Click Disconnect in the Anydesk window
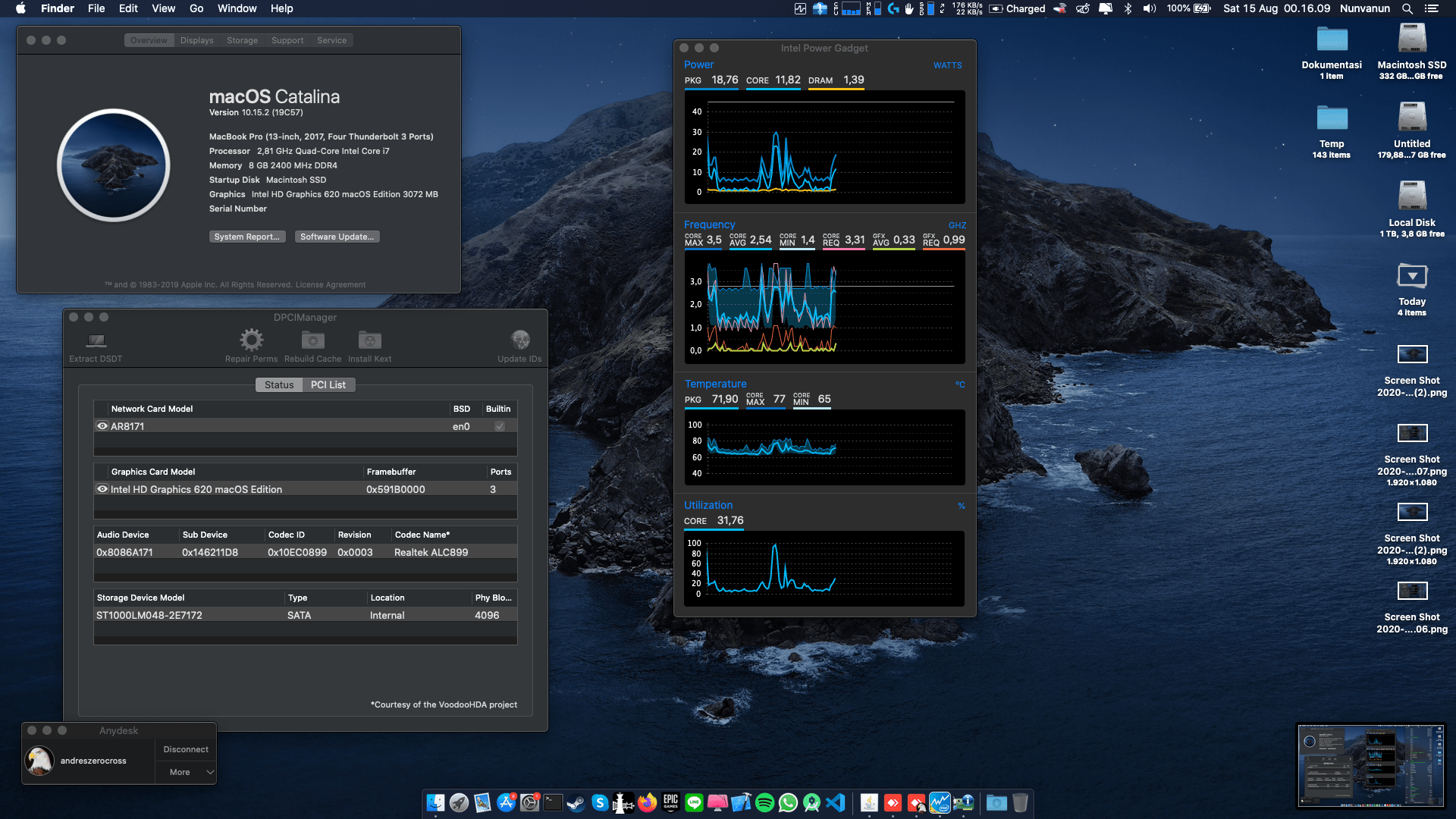 [185, 749]
